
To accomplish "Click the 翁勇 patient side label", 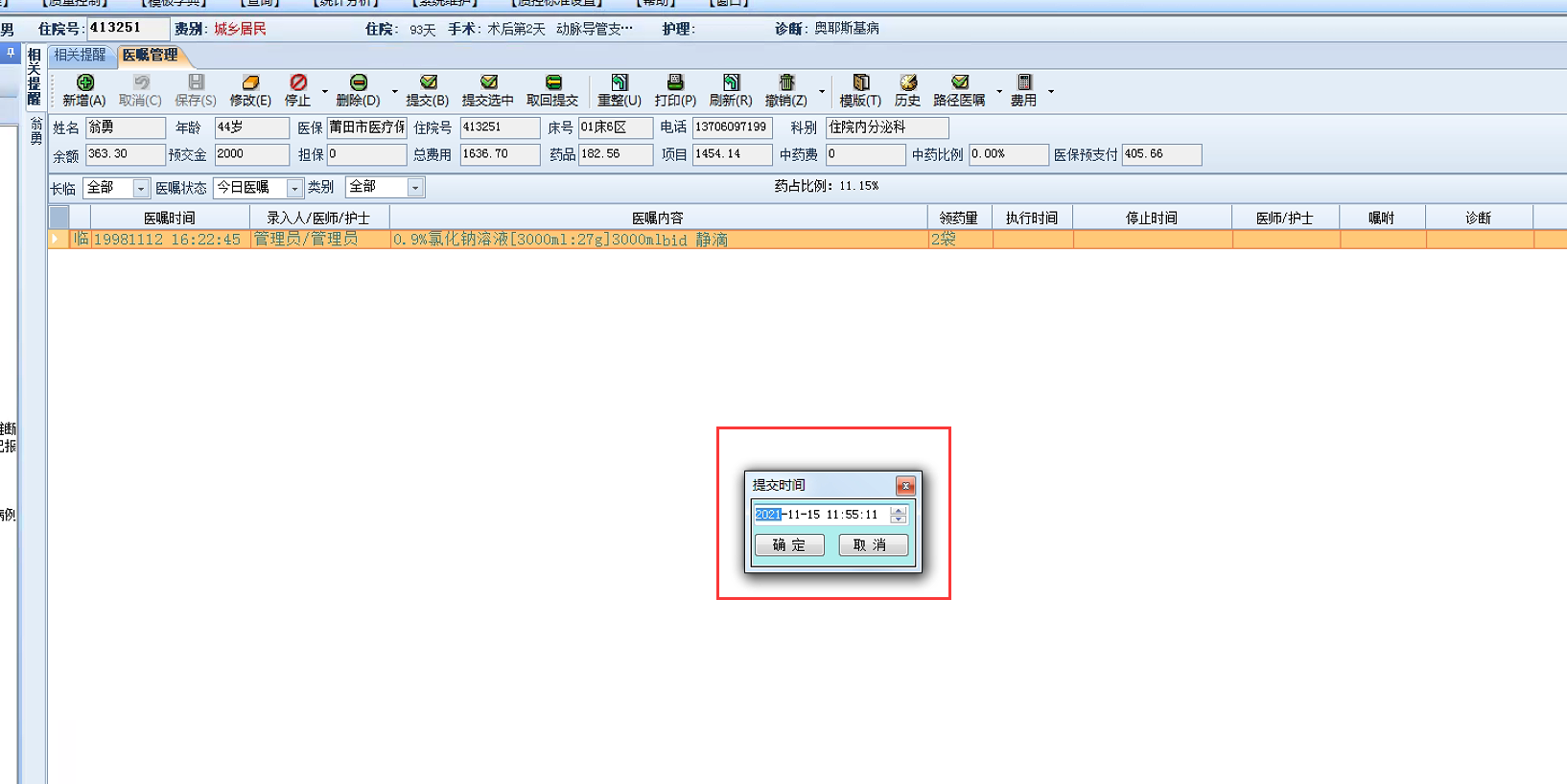I will tap(36, 131).
